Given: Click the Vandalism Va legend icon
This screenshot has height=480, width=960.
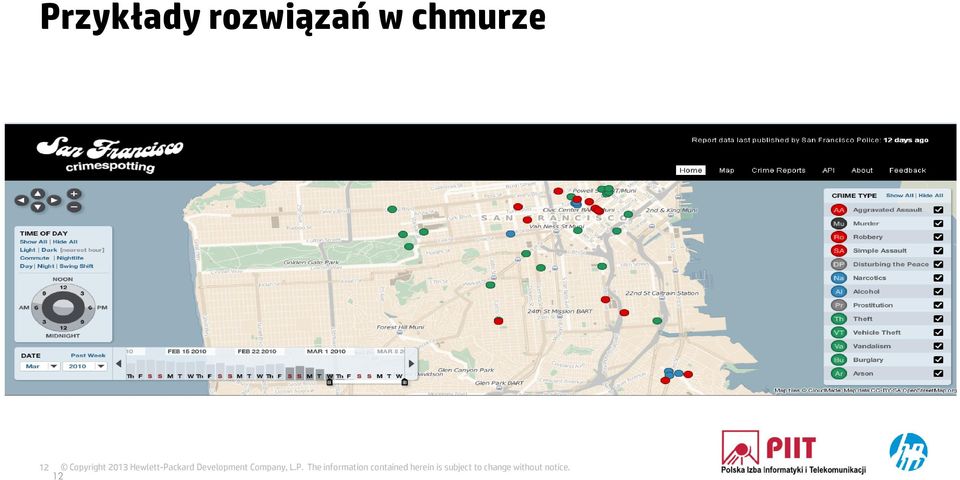Looking at the screenshot, I should 838,346.
